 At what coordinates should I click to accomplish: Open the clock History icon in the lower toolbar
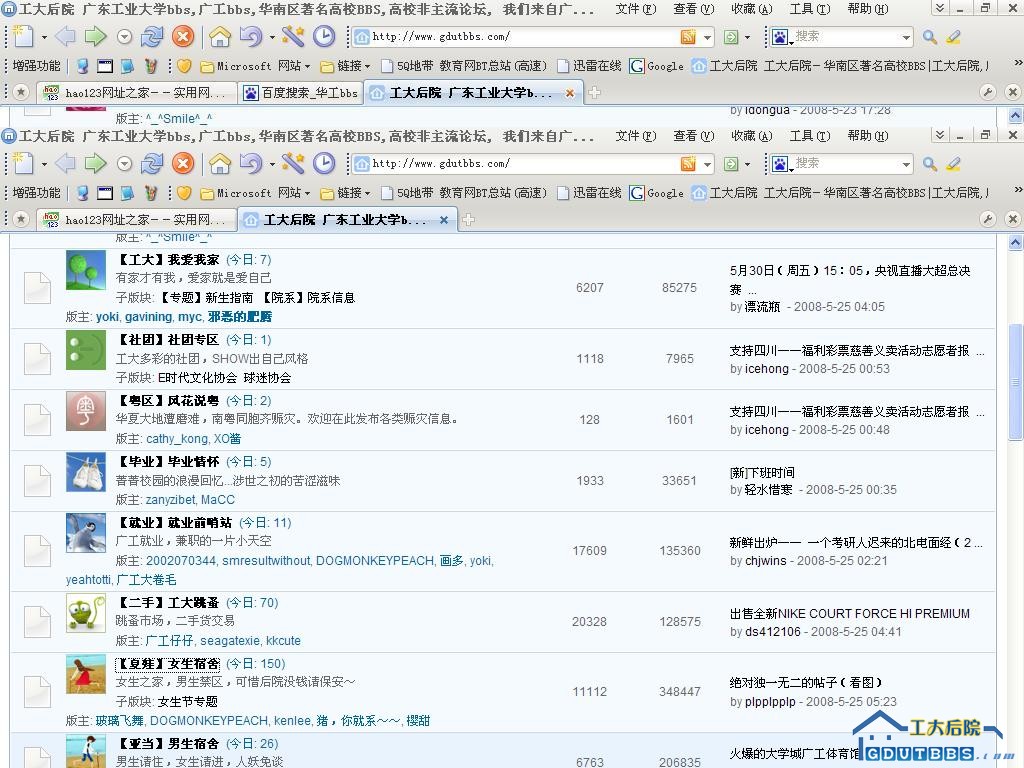coord(324,164)
